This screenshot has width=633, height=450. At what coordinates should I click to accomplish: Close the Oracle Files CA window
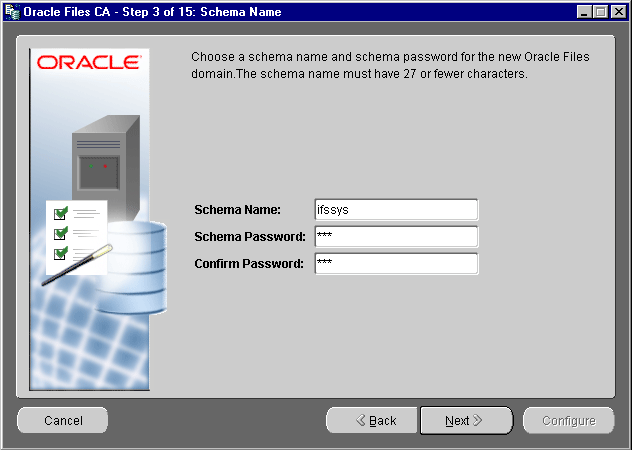coord(618,12)
